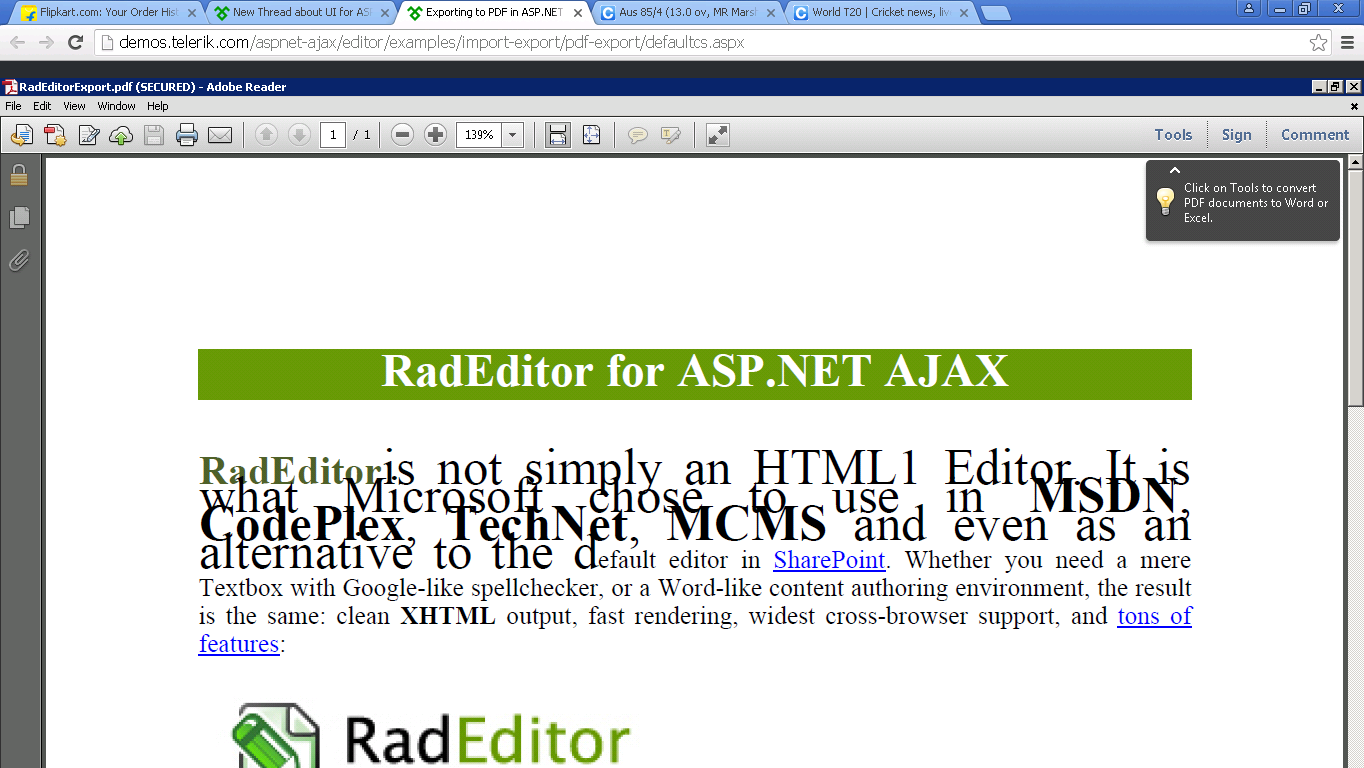1364x768 pixels.
Task: Click the Open file icon in Adobe Reader
Action: (22, 135)
